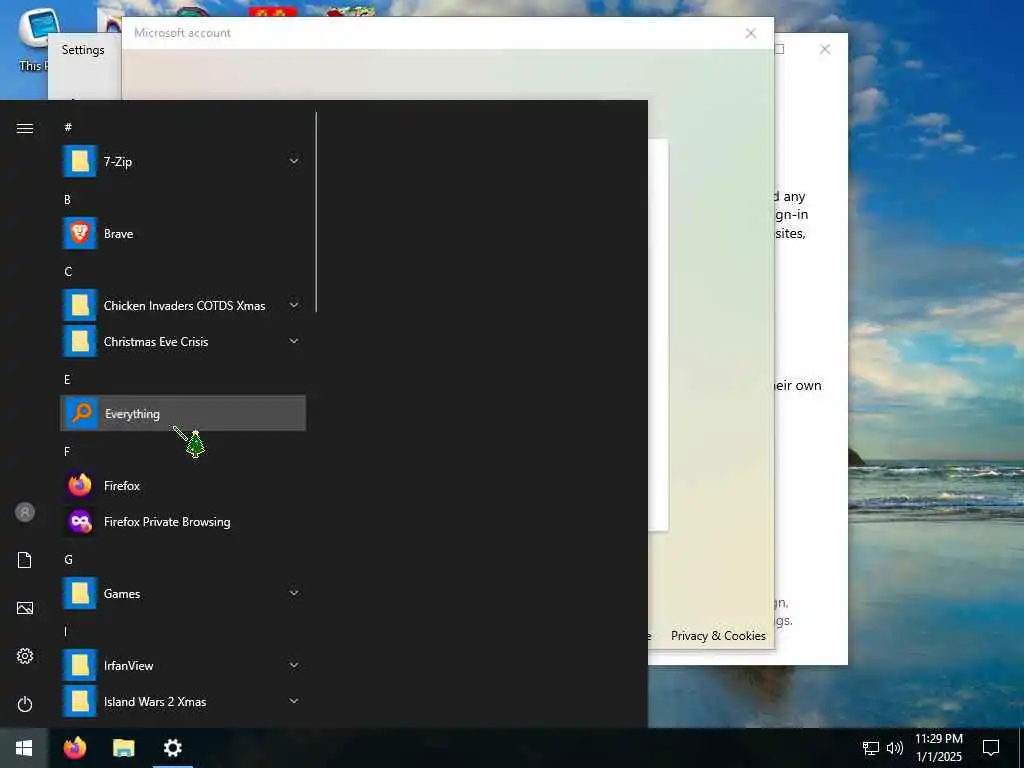Open the user account icon in Start sidebar
The image size is (1024, 768).
(25, 512)
